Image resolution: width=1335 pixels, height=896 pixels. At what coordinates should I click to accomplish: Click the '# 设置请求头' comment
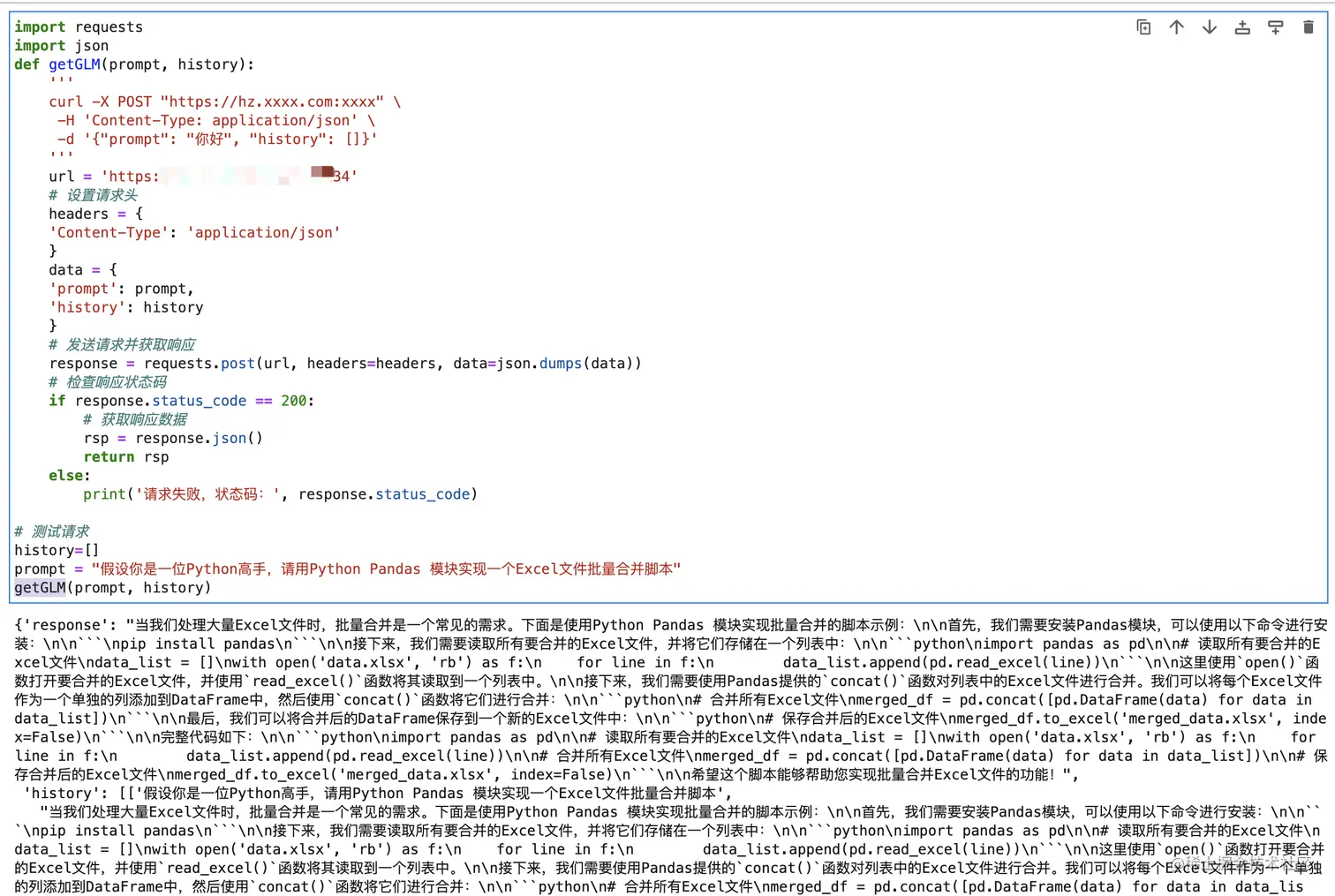(93, 195)
